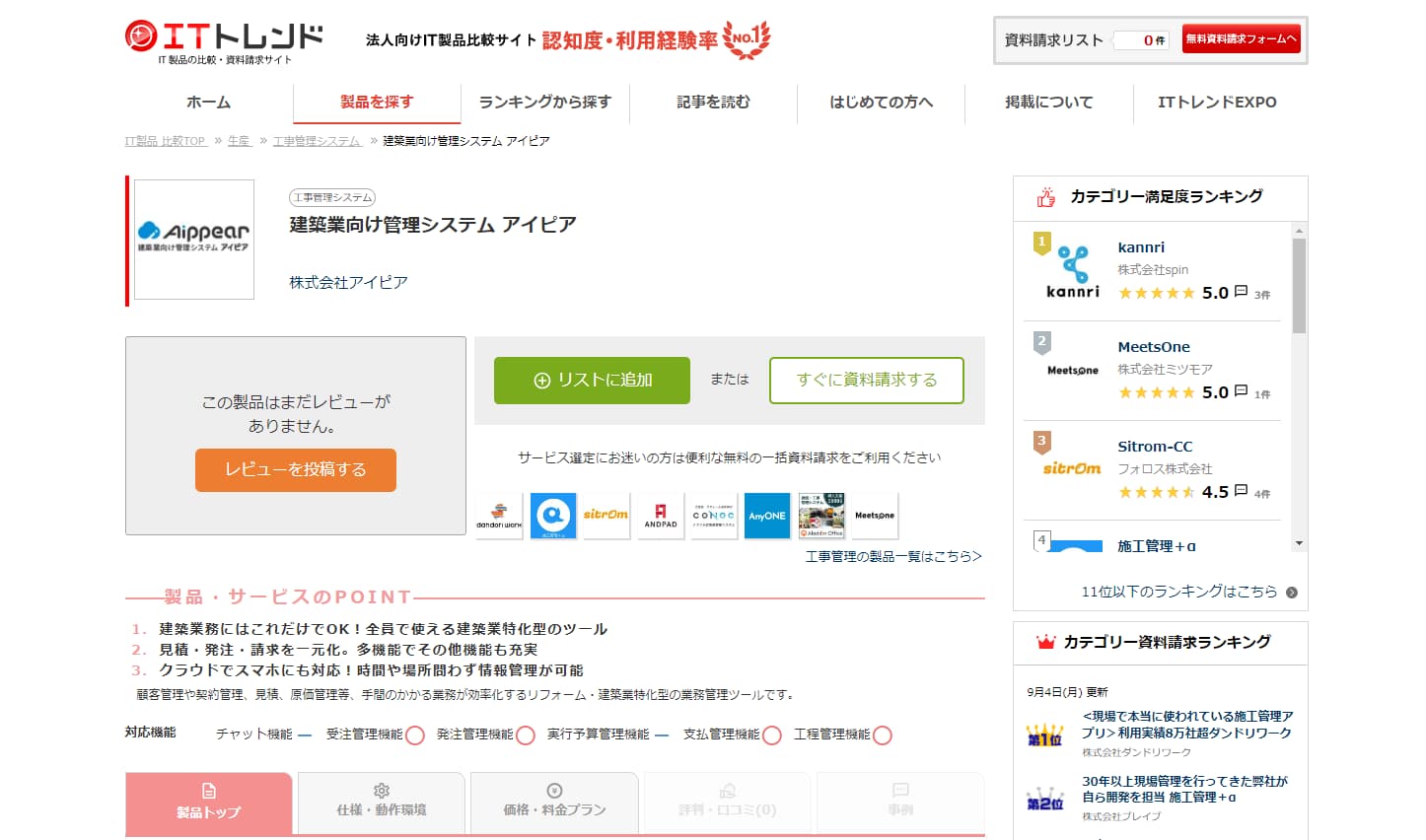Open the kannri ranking entry title
Screen dimensions: 1426x840
1141,247
